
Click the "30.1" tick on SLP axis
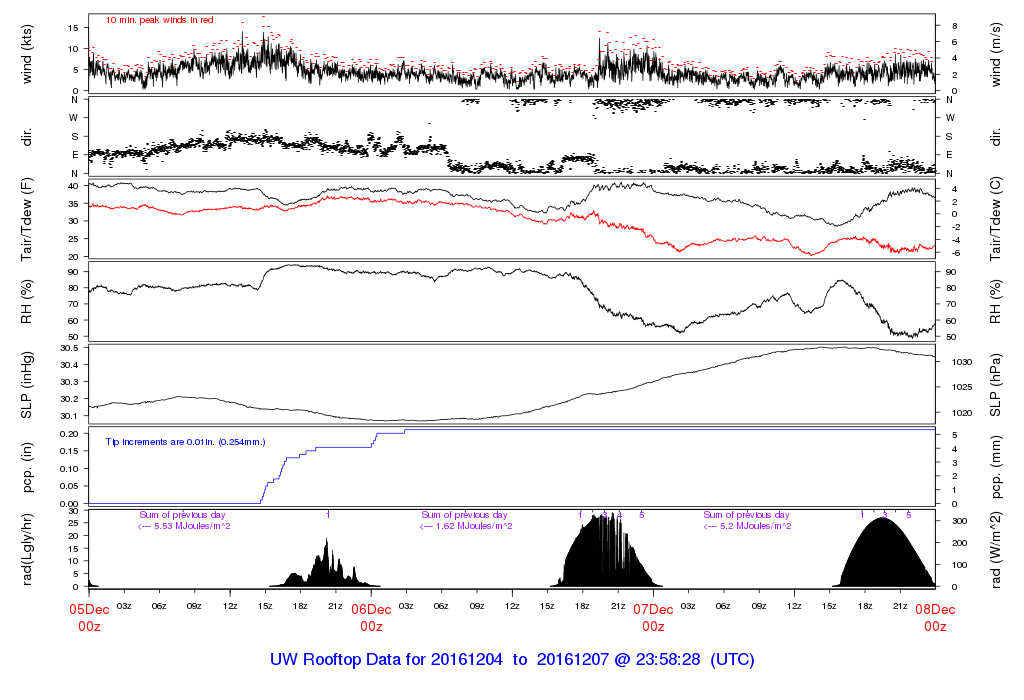click(69, 416)
